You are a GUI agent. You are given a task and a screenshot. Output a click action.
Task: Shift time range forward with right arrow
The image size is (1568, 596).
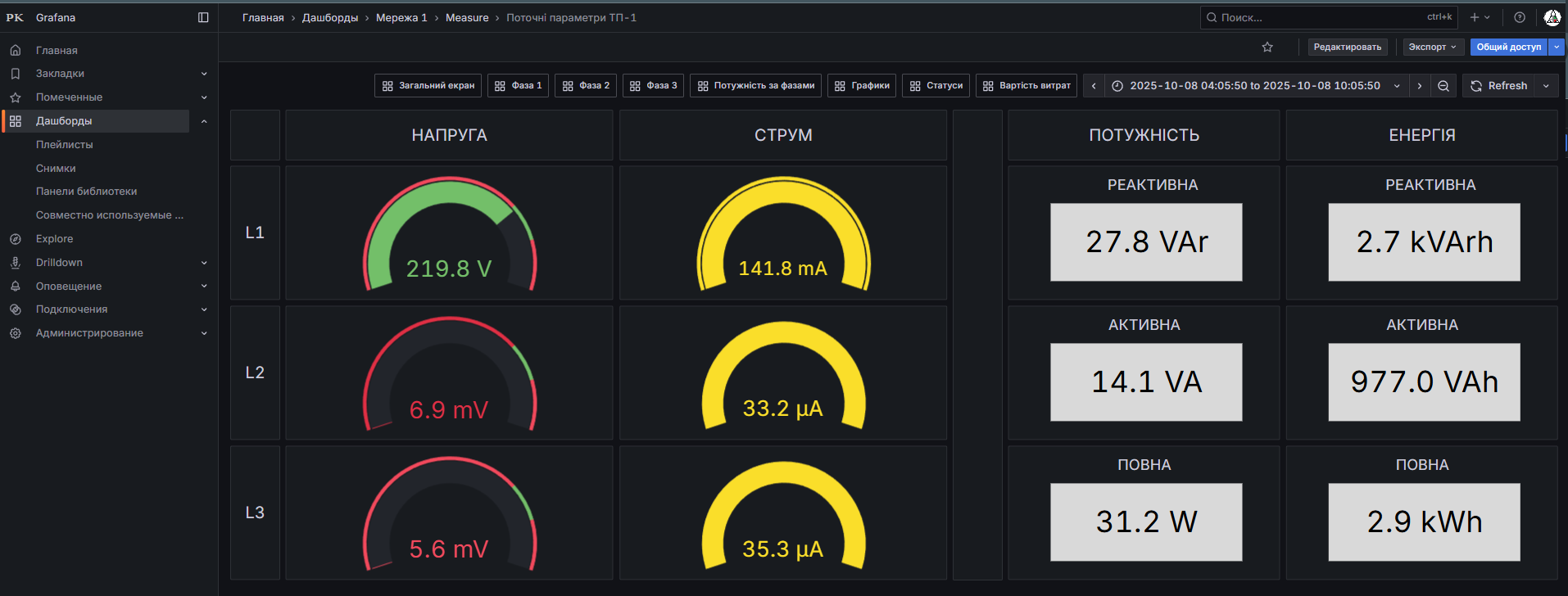[1420, 86]
